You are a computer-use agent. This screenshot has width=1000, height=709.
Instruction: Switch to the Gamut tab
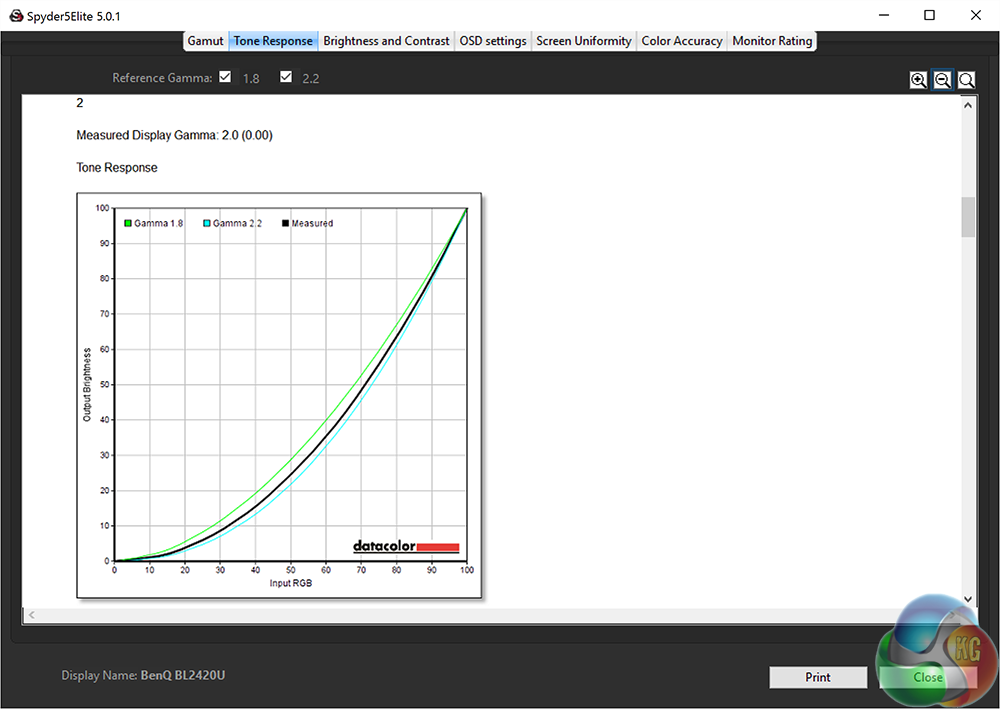click(205, 41)
